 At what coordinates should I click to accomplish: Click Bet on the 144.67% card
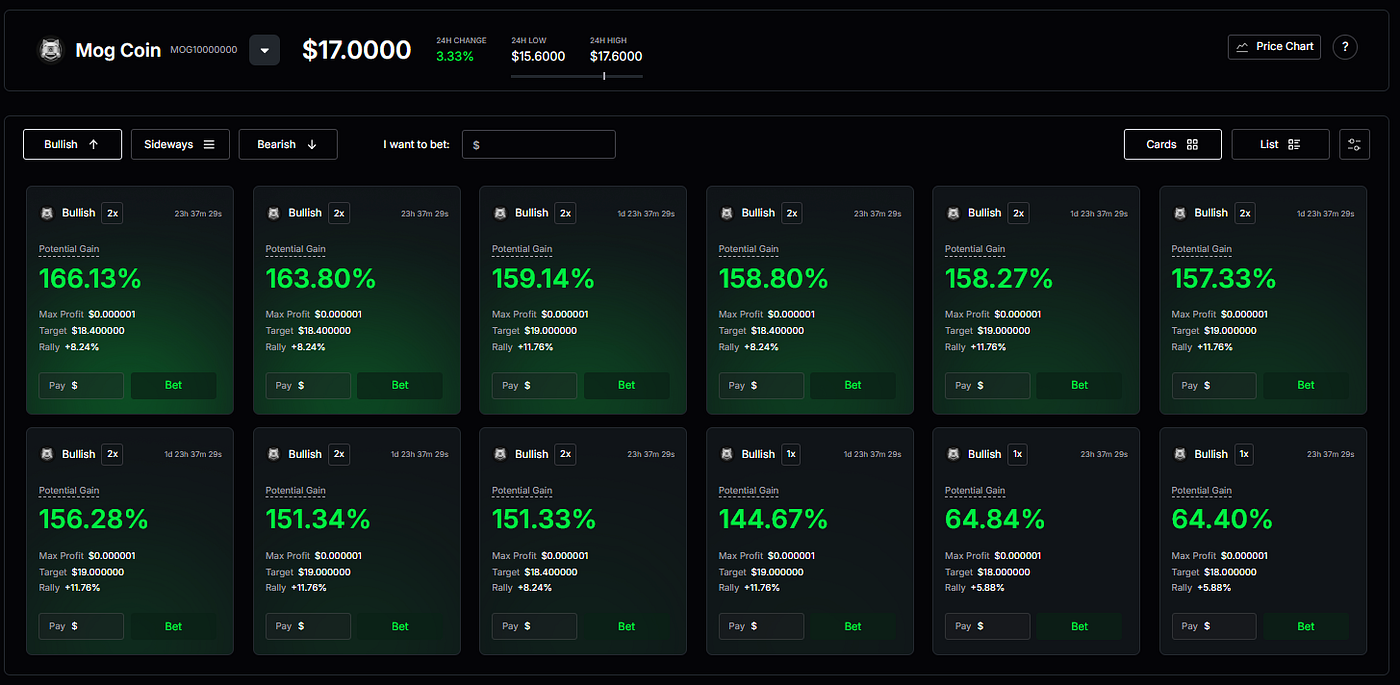tap(853, 626)
